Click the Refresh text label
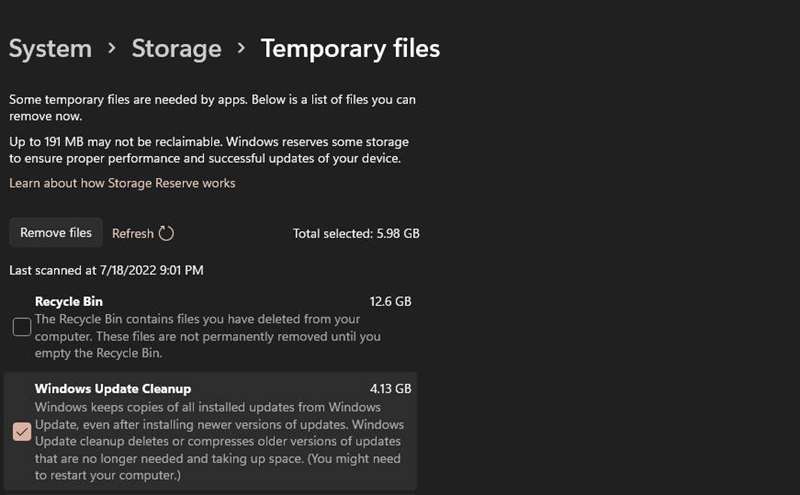The height and width of the screenshot is (495, 800). tap(133, 233)
